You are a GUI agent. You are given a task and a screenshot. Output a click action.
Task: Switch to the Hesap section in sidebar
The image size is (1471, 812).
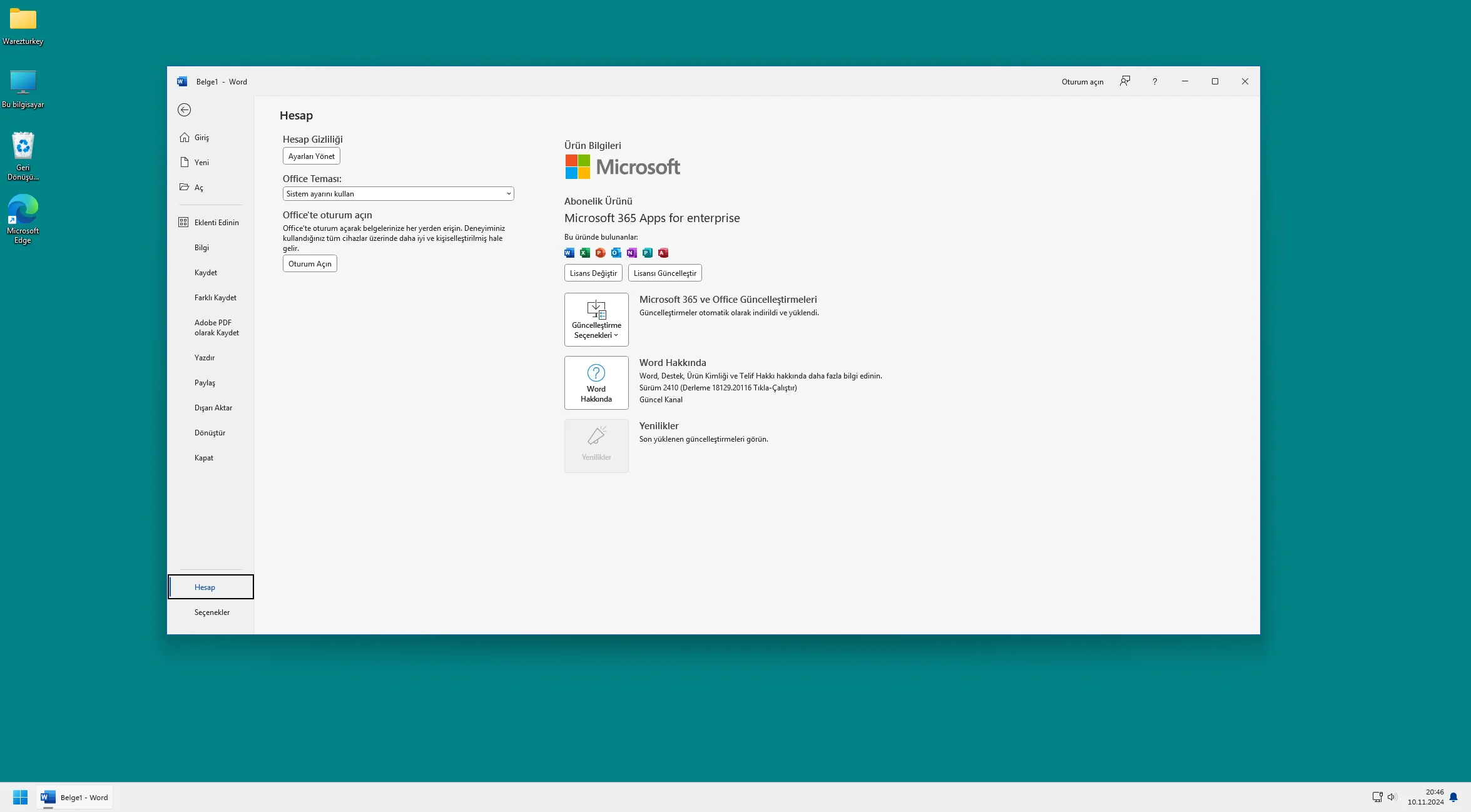(x=205, y=587)
